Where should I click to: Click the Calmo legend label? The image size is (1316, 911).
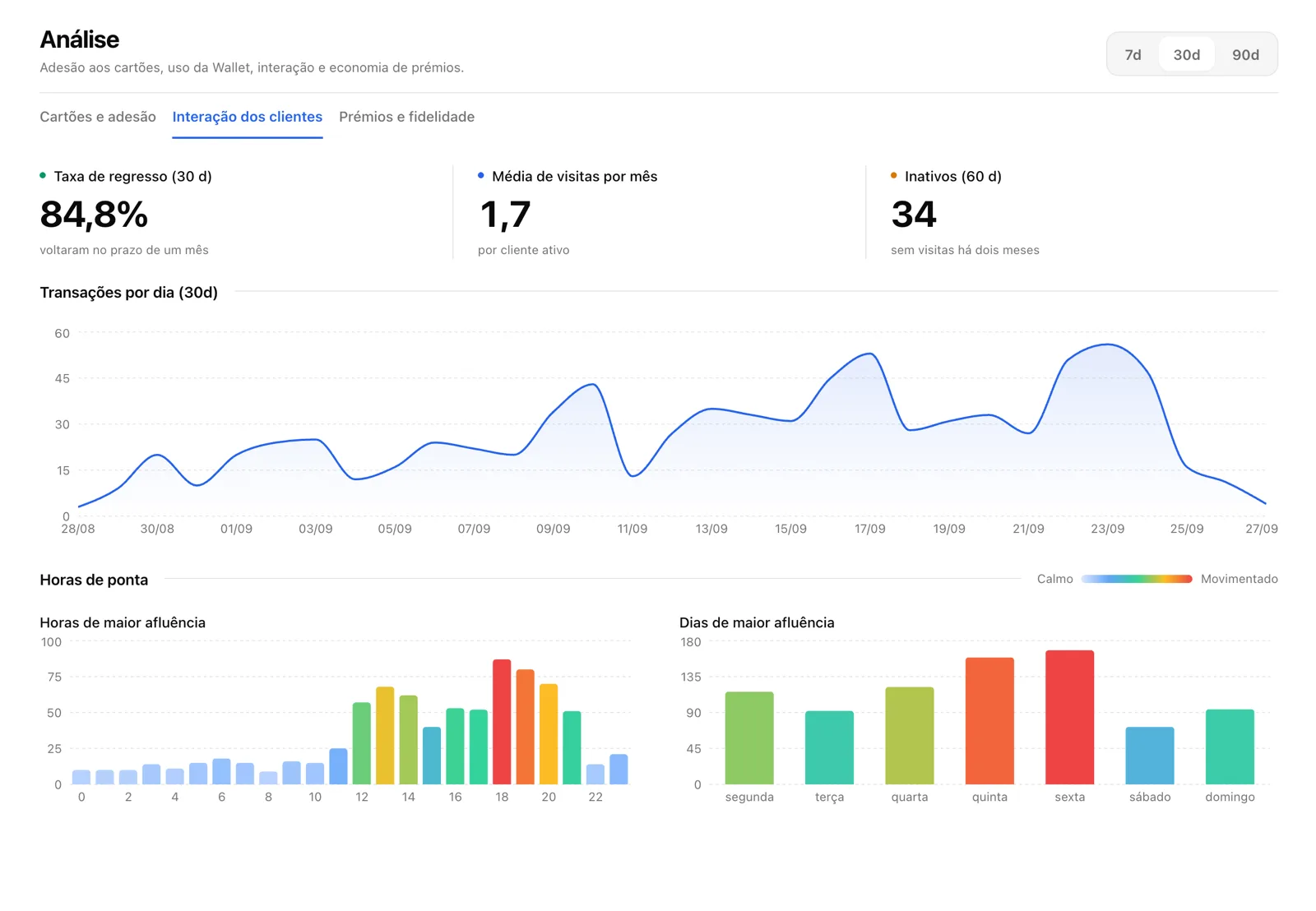click(x=1054, y=579)
